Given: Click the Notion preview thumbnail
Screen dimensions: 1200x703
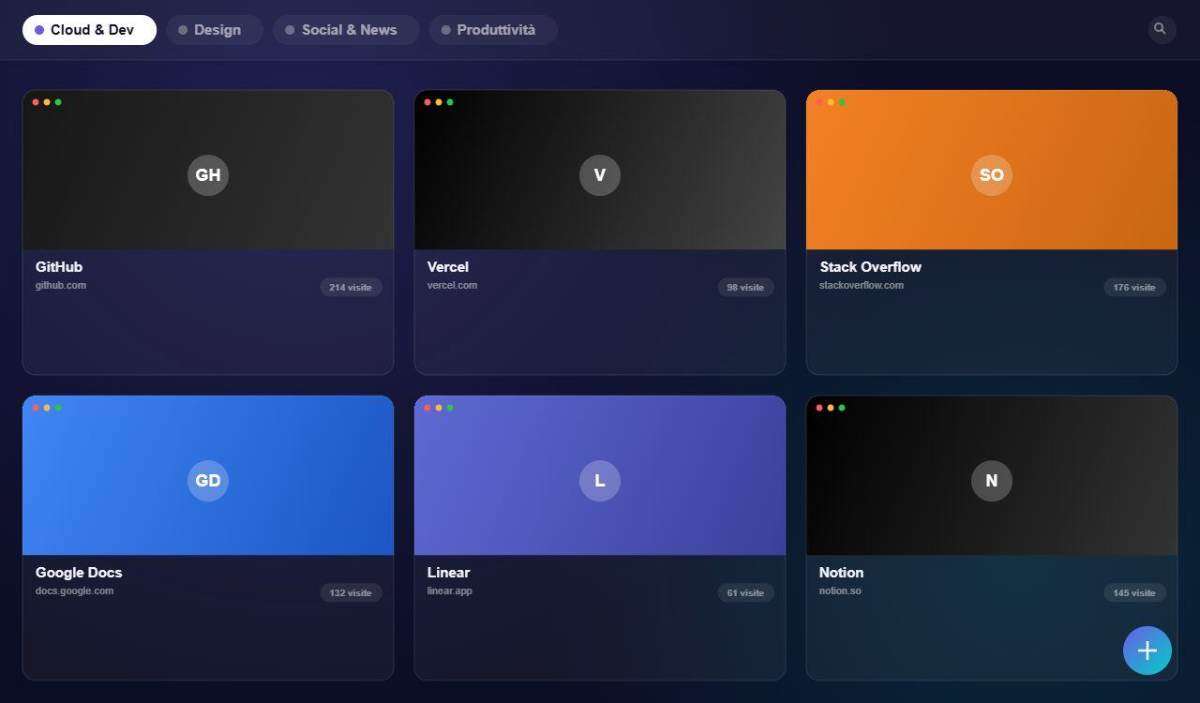Looking at the screenshot, I should pos(992,476).
